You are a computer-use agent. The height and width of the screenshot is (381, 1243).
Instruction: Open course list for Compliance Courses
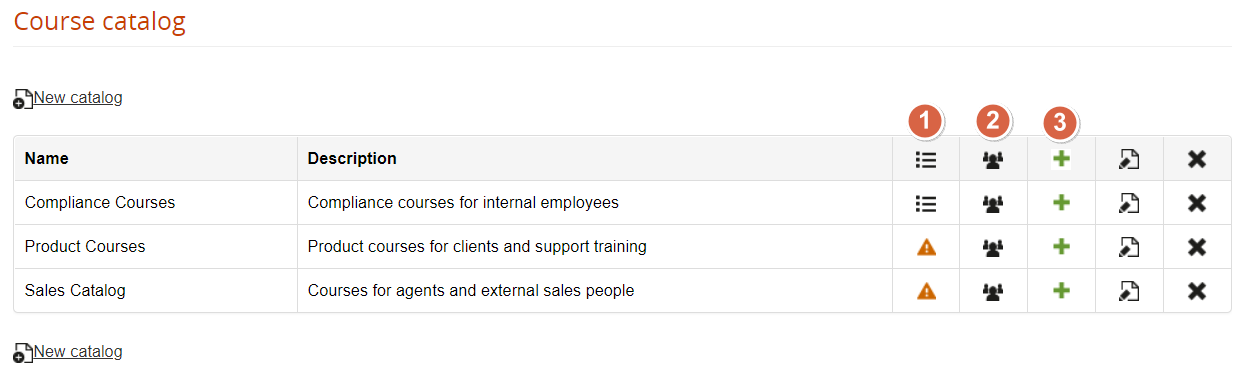point(926,203)
